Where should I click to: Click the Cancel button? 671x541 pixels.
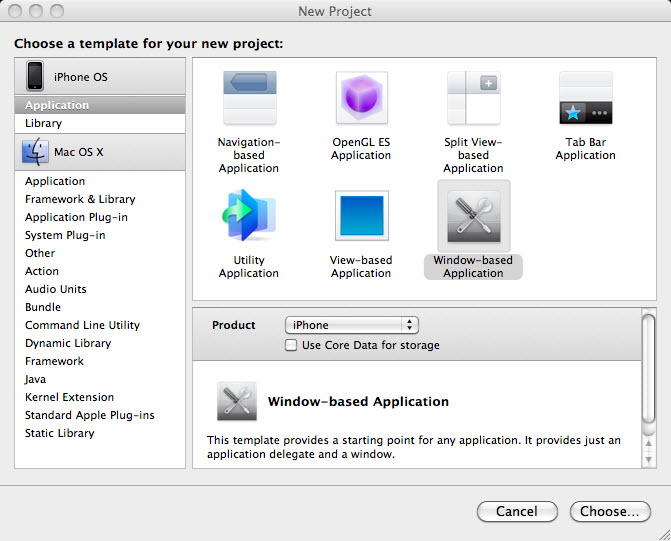517,511
